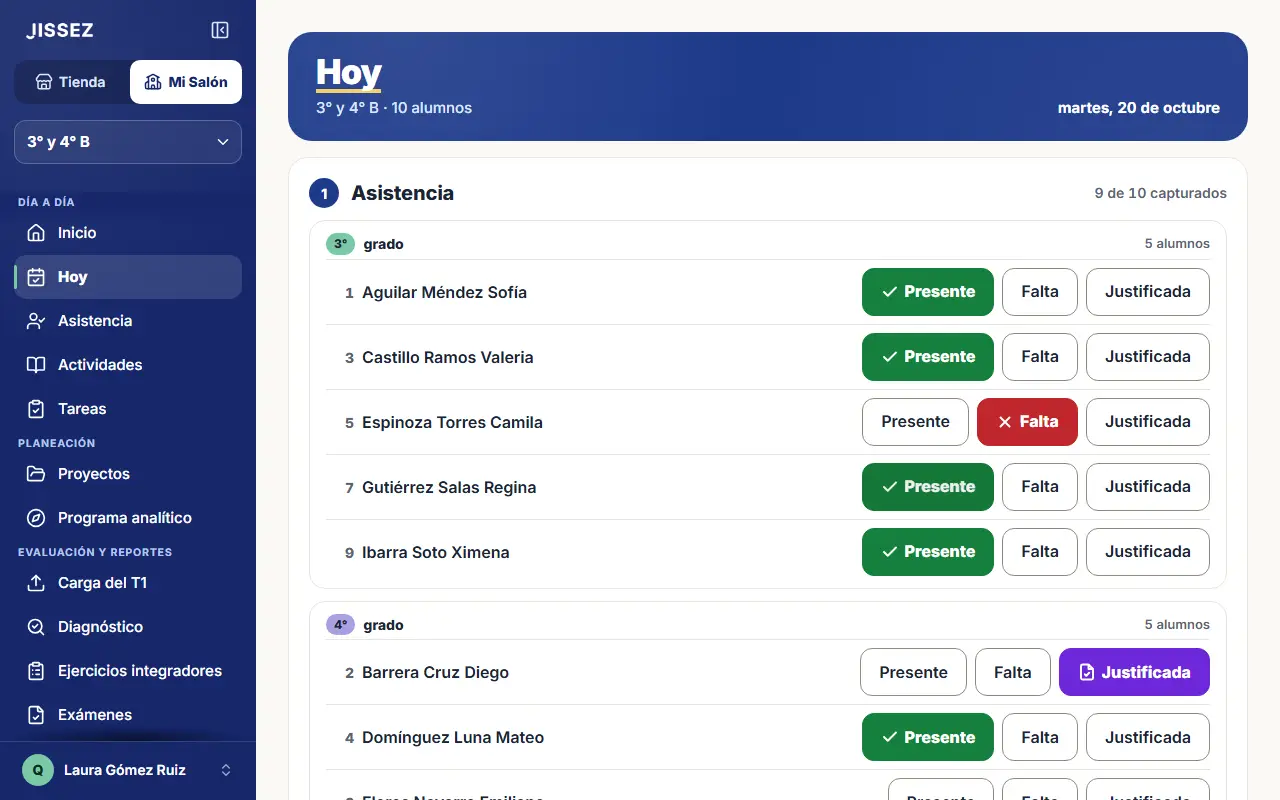Click the school icon in Mi Salón tab

click(153, 82)
